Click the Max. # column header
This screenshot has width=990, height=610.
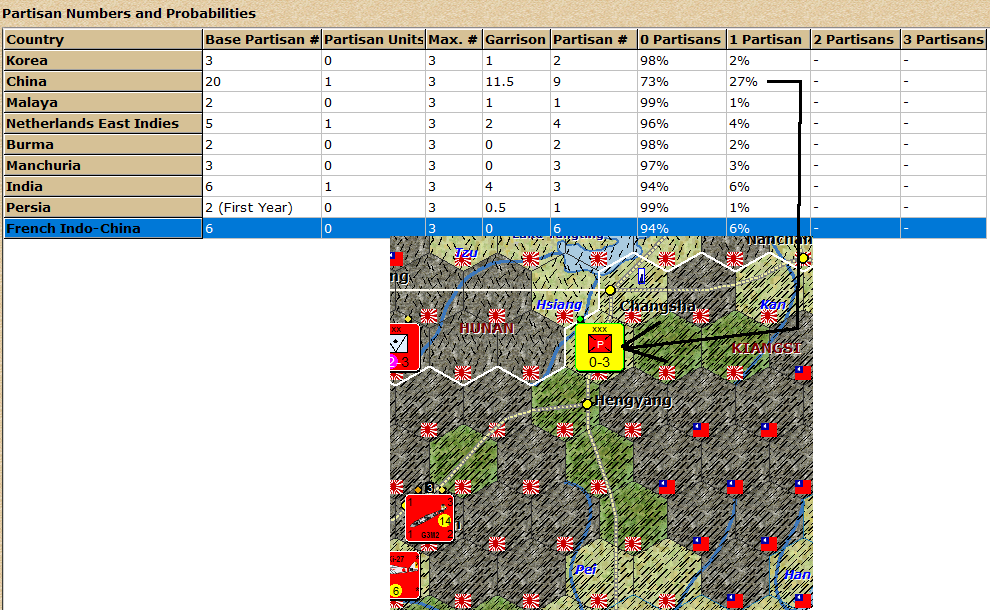pos(454,39)
